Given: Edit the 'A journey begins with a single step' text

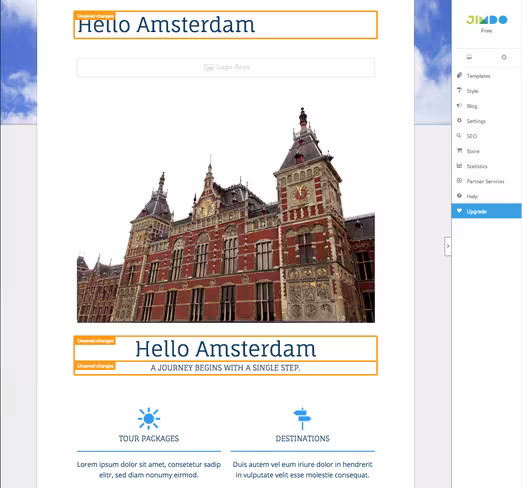Looking at the screenshot, I should (225, 368).
